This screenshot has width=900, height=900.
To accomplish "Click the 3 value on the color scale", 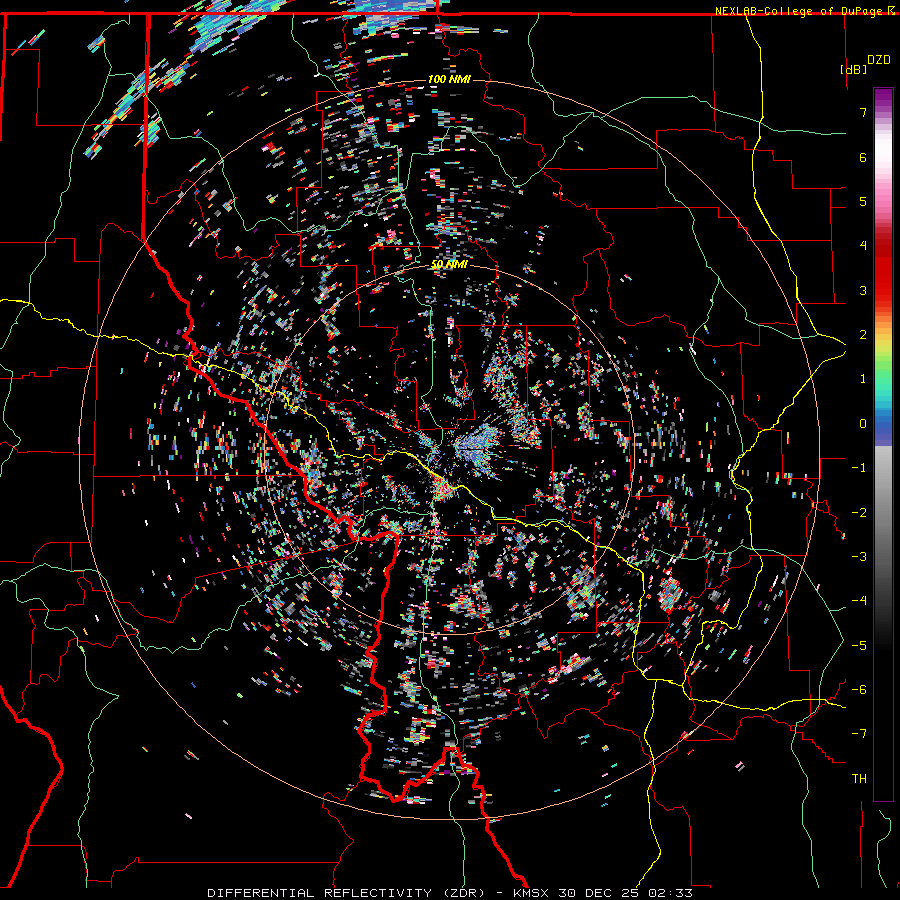I will click(x=863, y=290).
